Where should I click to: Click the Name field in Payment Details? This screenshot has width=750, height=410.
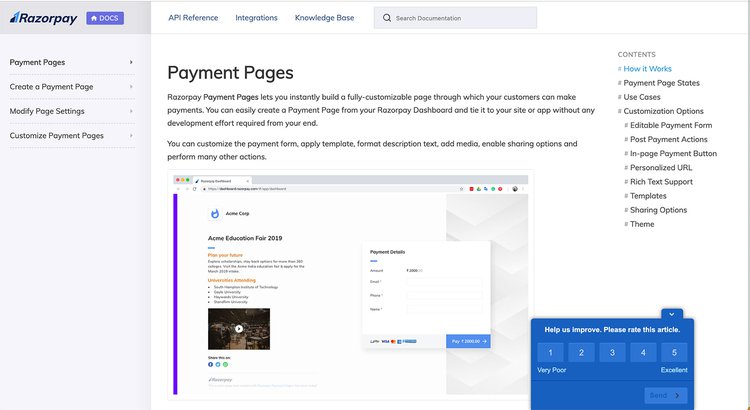click(444, 309)
